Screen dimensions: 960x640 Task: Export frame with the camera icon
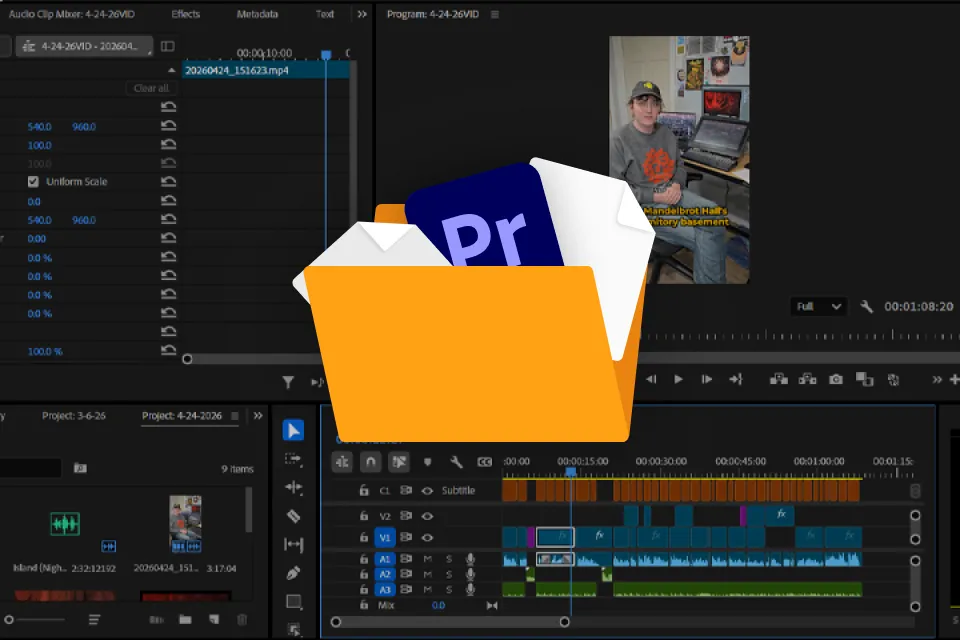pos(836,380)
